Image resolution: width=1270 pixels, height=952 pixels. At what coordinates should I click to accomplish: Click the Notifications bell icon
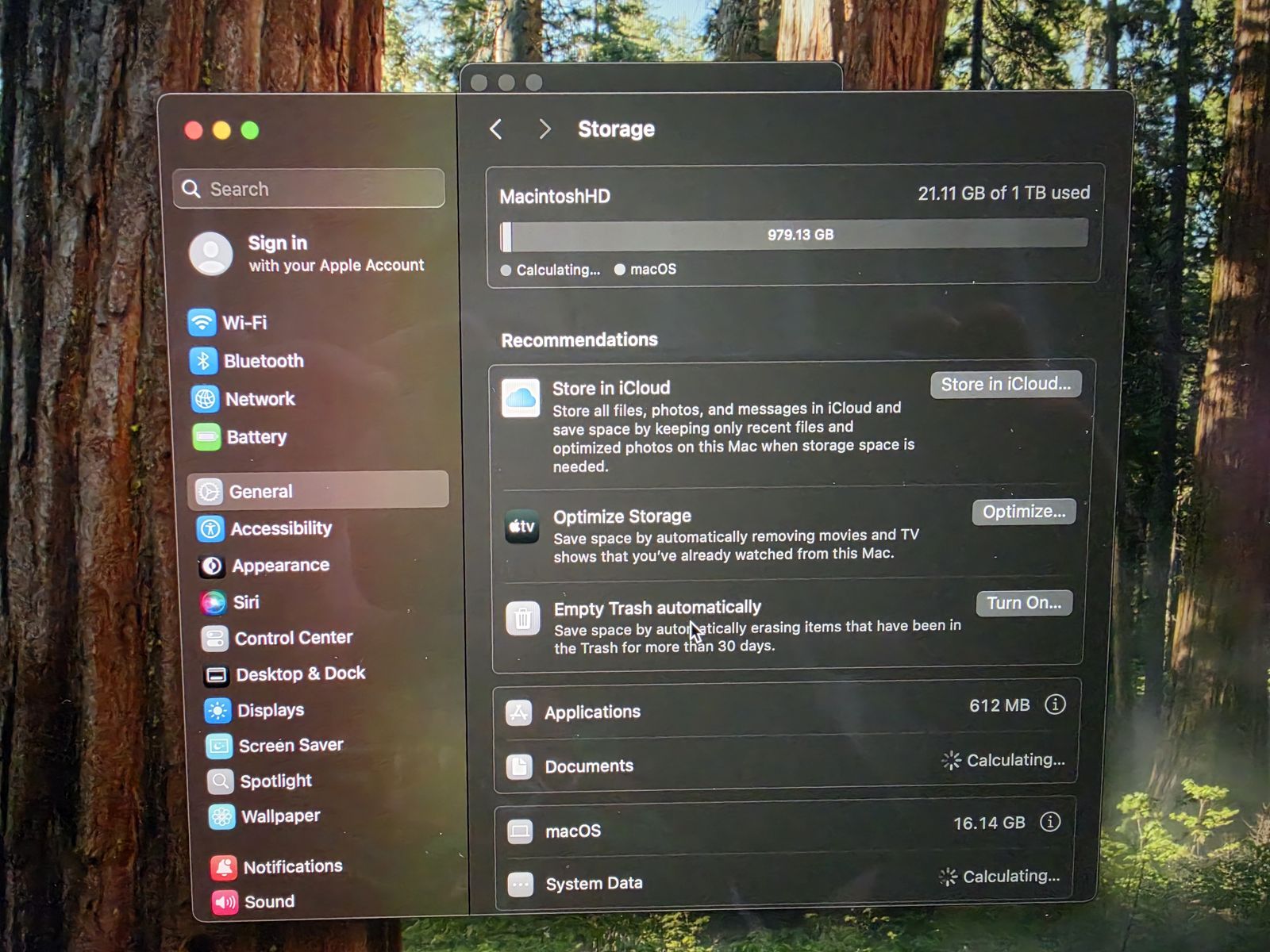tap(224, 867)
